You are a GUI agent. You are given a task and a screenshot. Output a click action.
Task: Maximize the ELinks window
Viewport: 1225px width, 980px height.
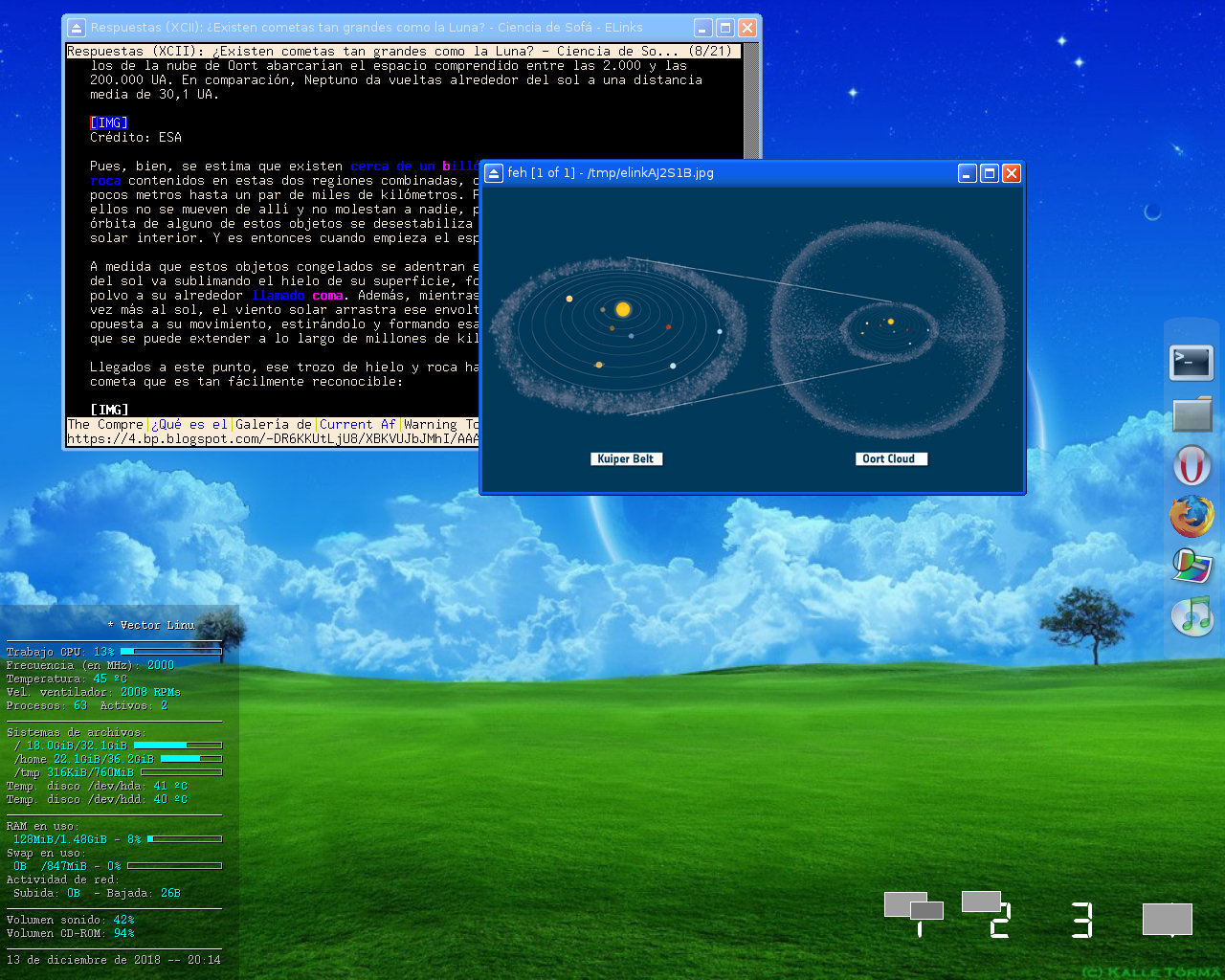point(725,28)
